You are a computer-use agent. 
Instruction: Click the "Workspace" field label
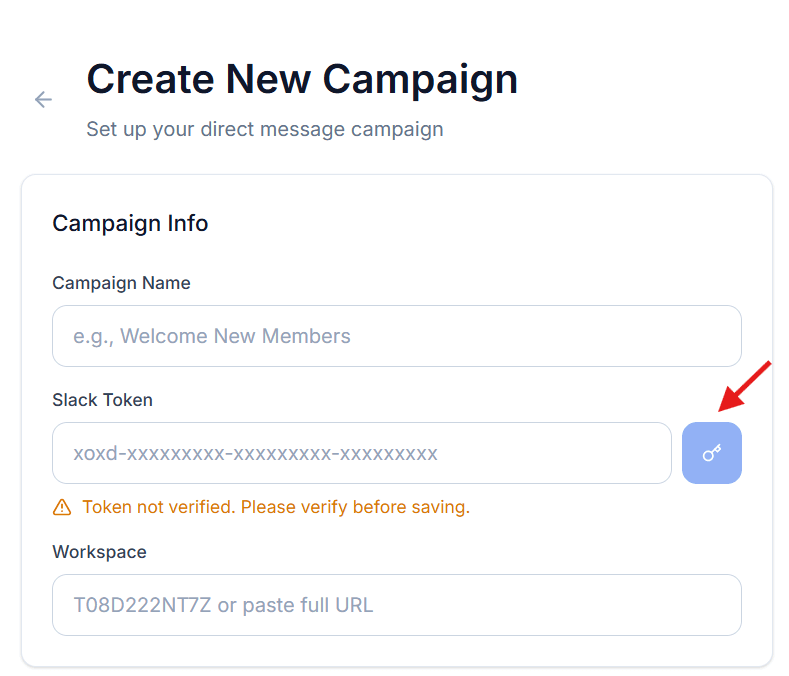[99, 552]
